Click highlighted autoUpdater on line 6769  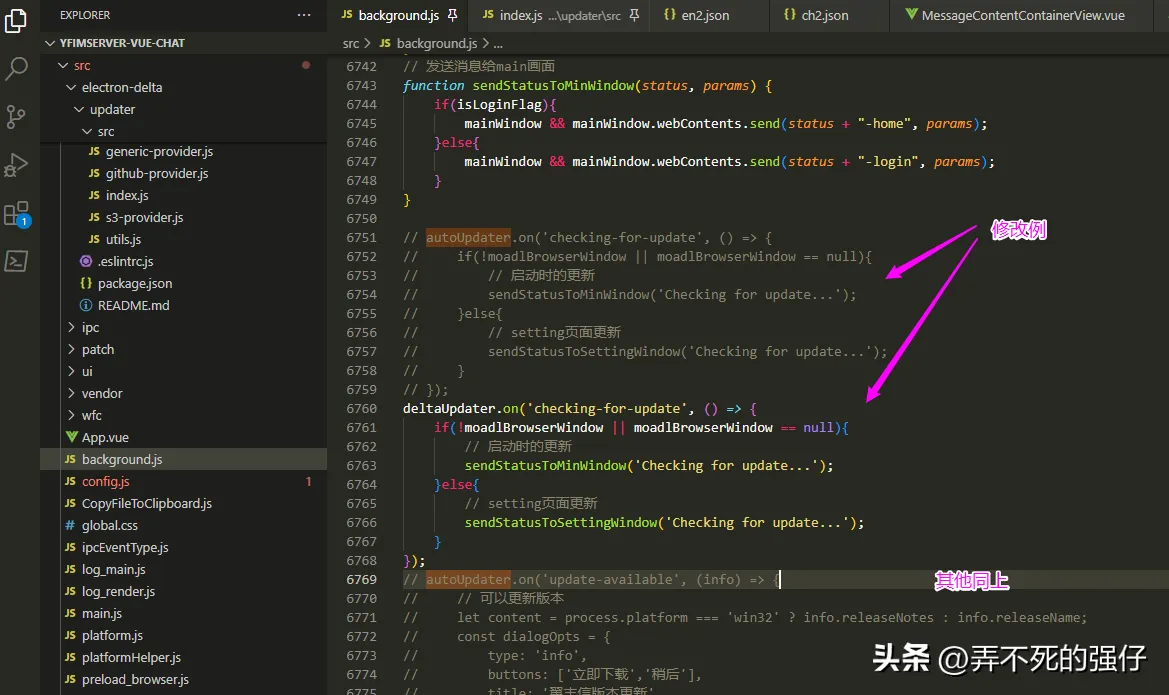click(x=468, y=579)
